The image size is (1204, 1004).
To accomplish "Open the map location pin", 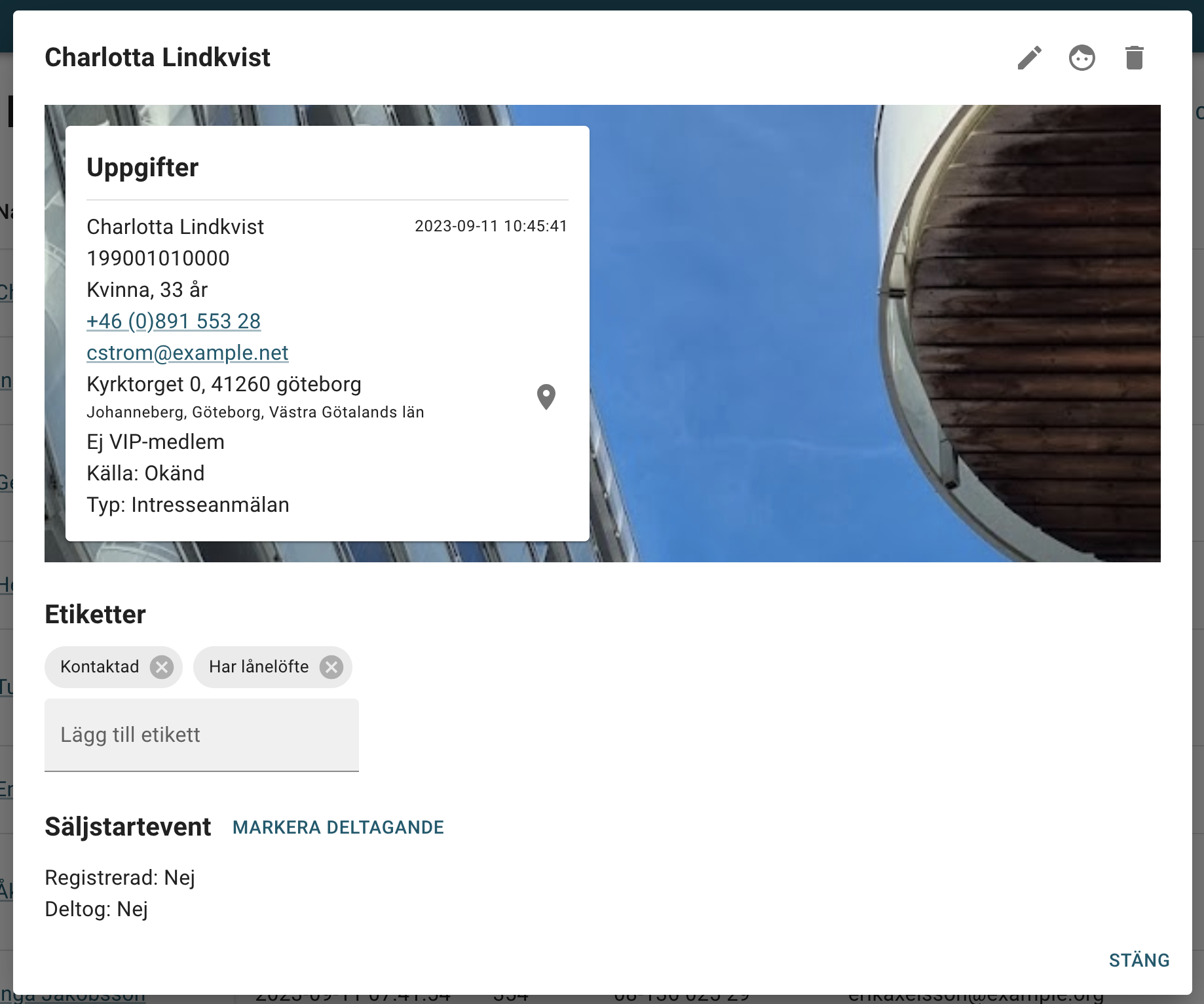I will [x=546, y=396].
